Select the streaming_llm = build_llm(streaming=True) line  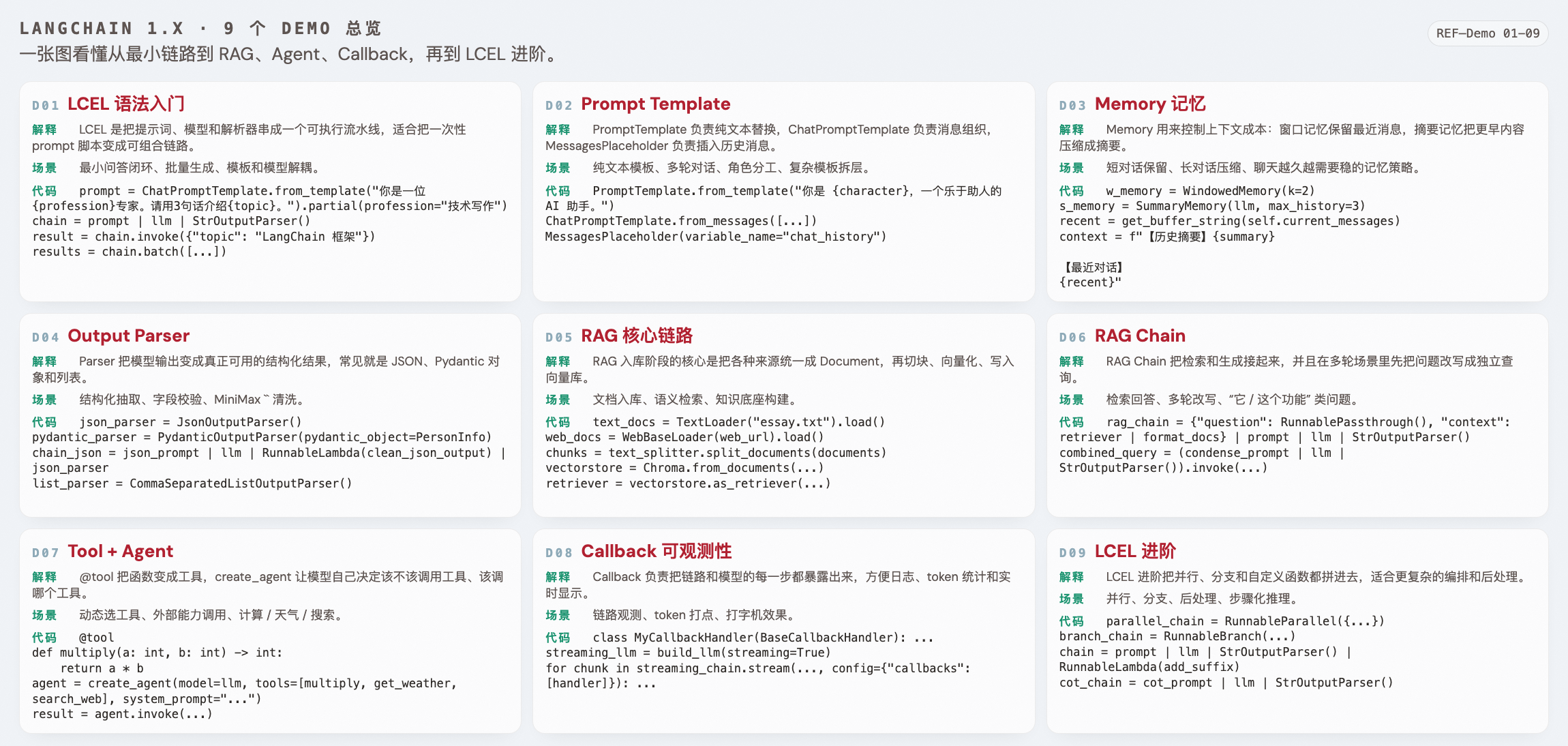point(688,653)
